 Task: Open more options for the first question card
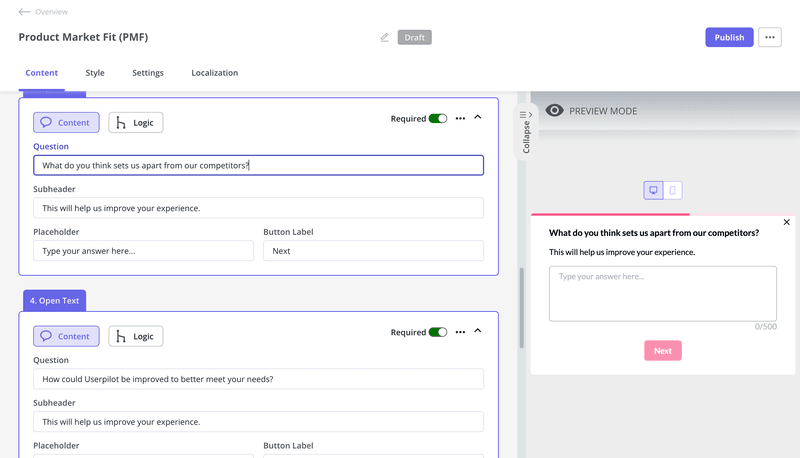460,118
